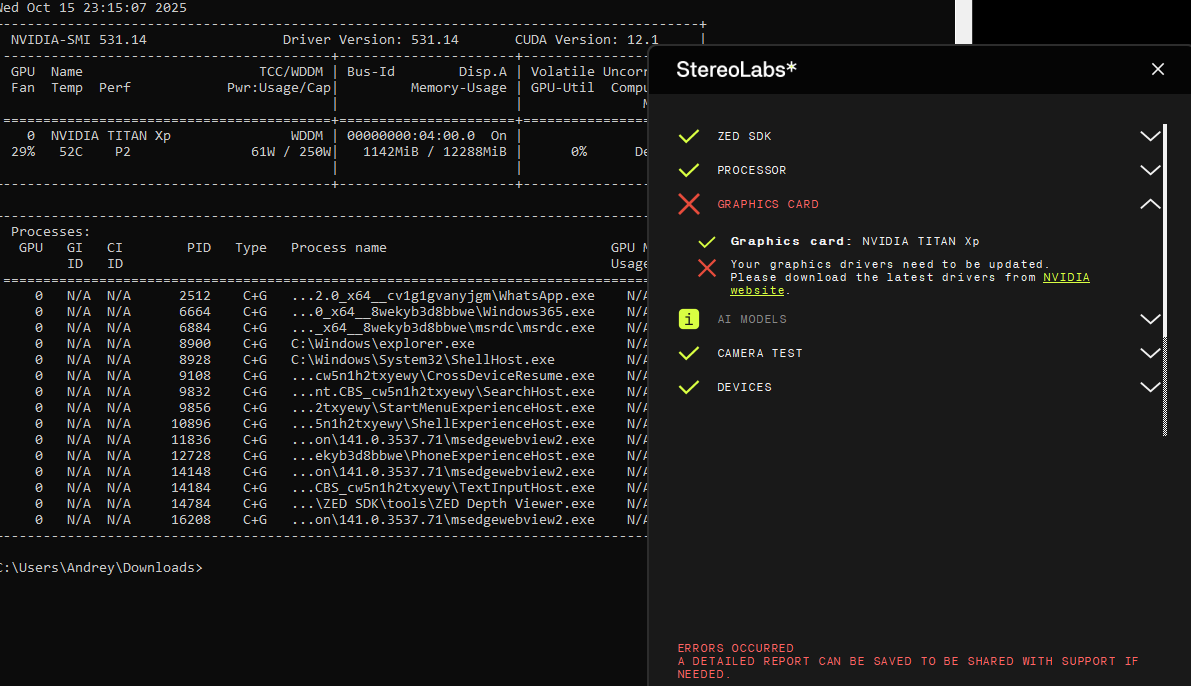Click the Camera Test checkmark icon

(689, 353)
